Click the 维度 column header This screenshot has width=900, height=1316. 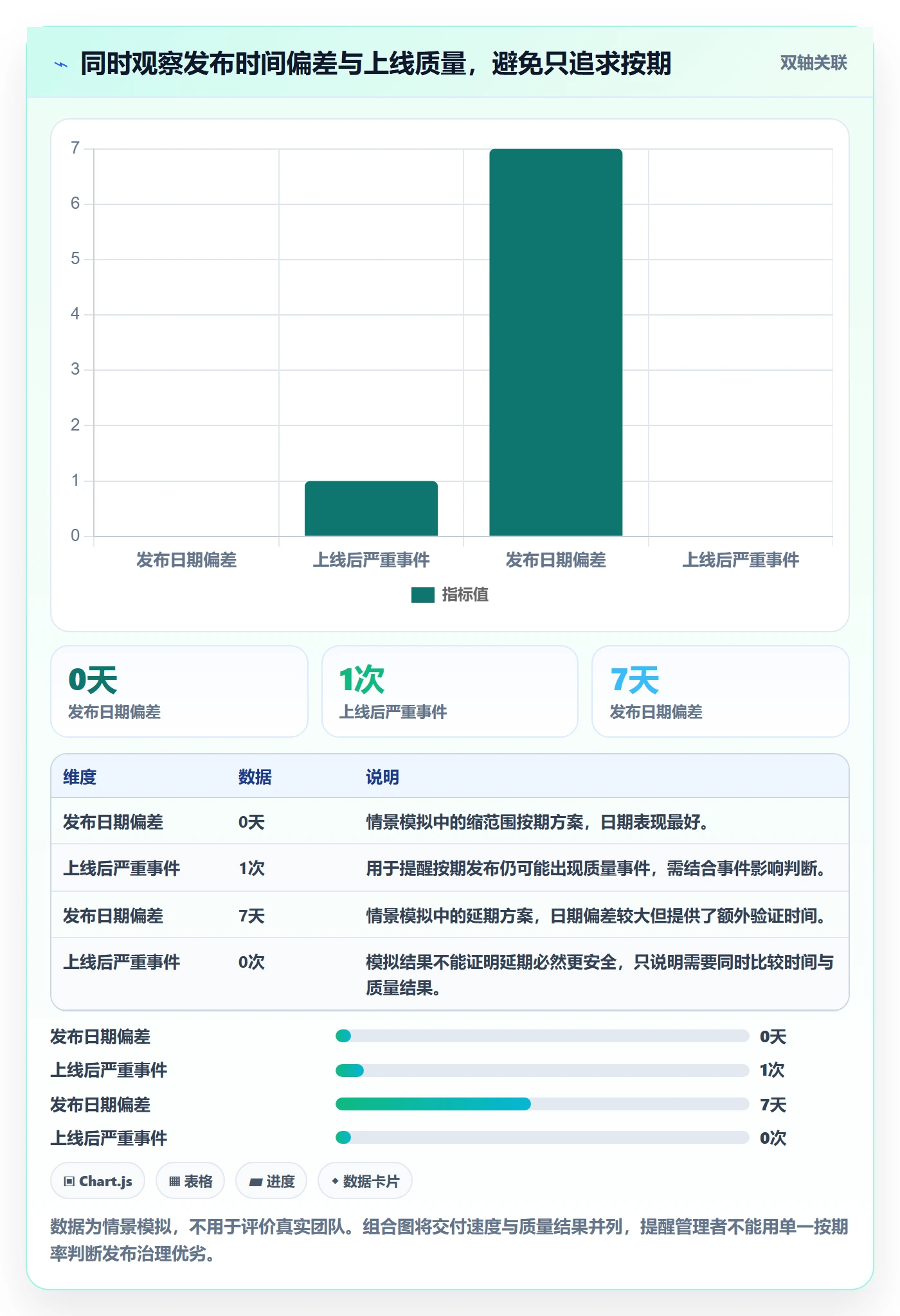click(80, 777)
